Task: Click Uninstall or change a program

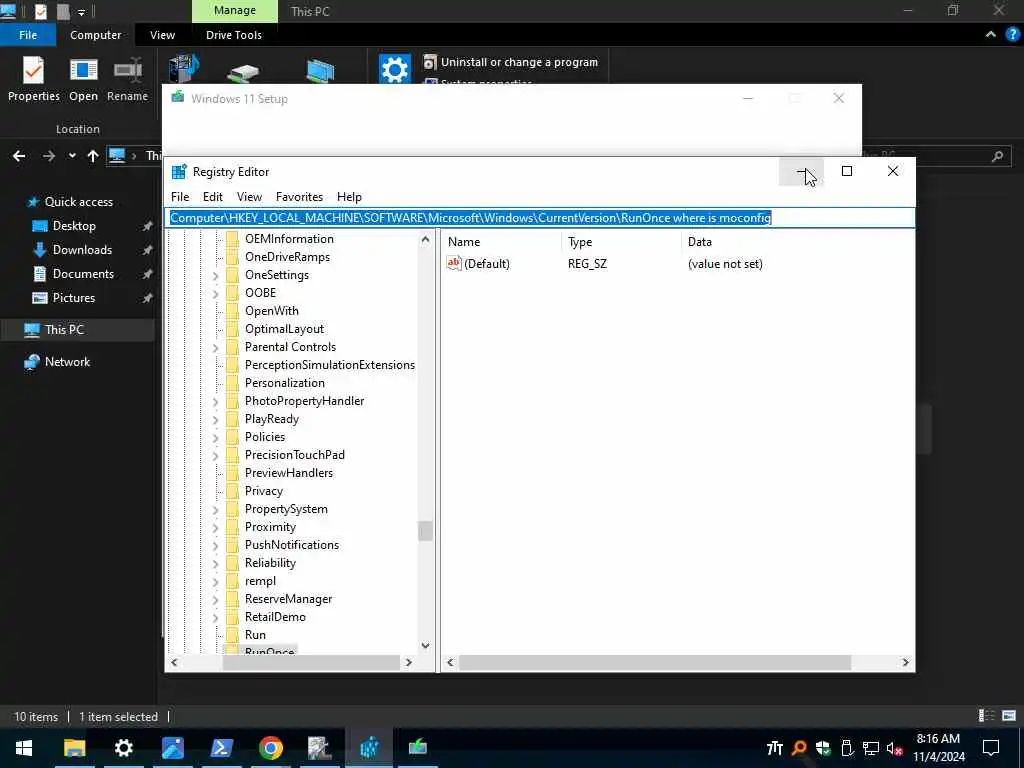Action: [x=511, y=62]
